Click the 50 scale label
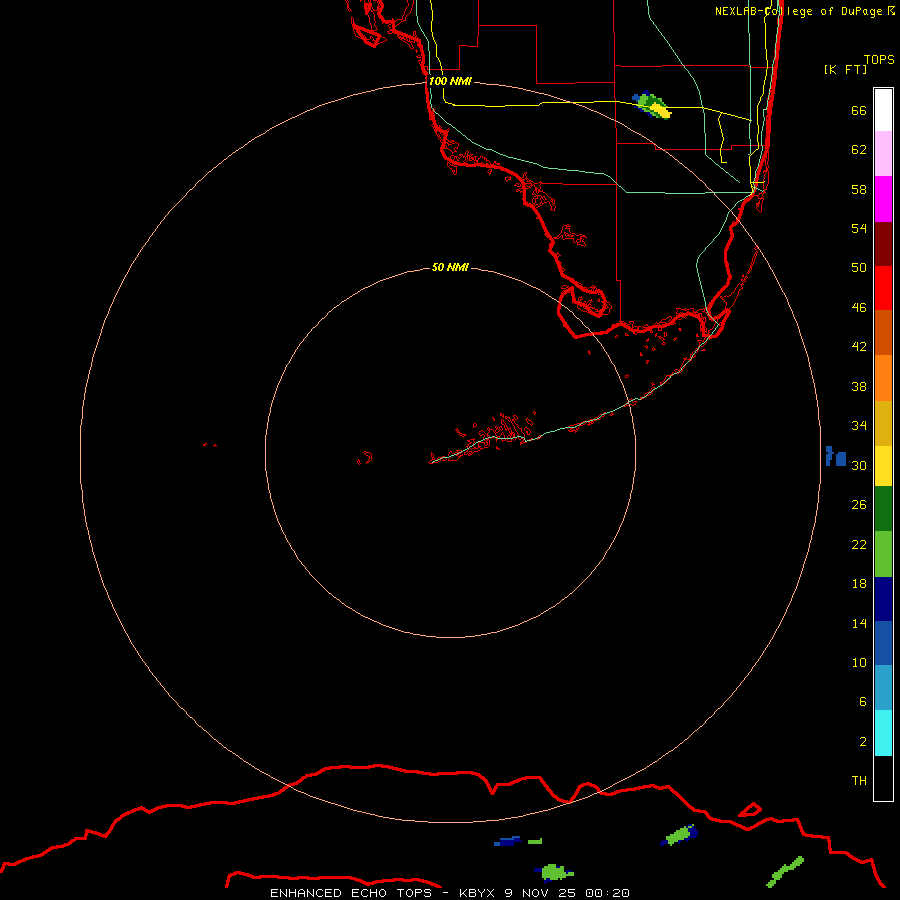900x900 pixels. pos(859,267)
